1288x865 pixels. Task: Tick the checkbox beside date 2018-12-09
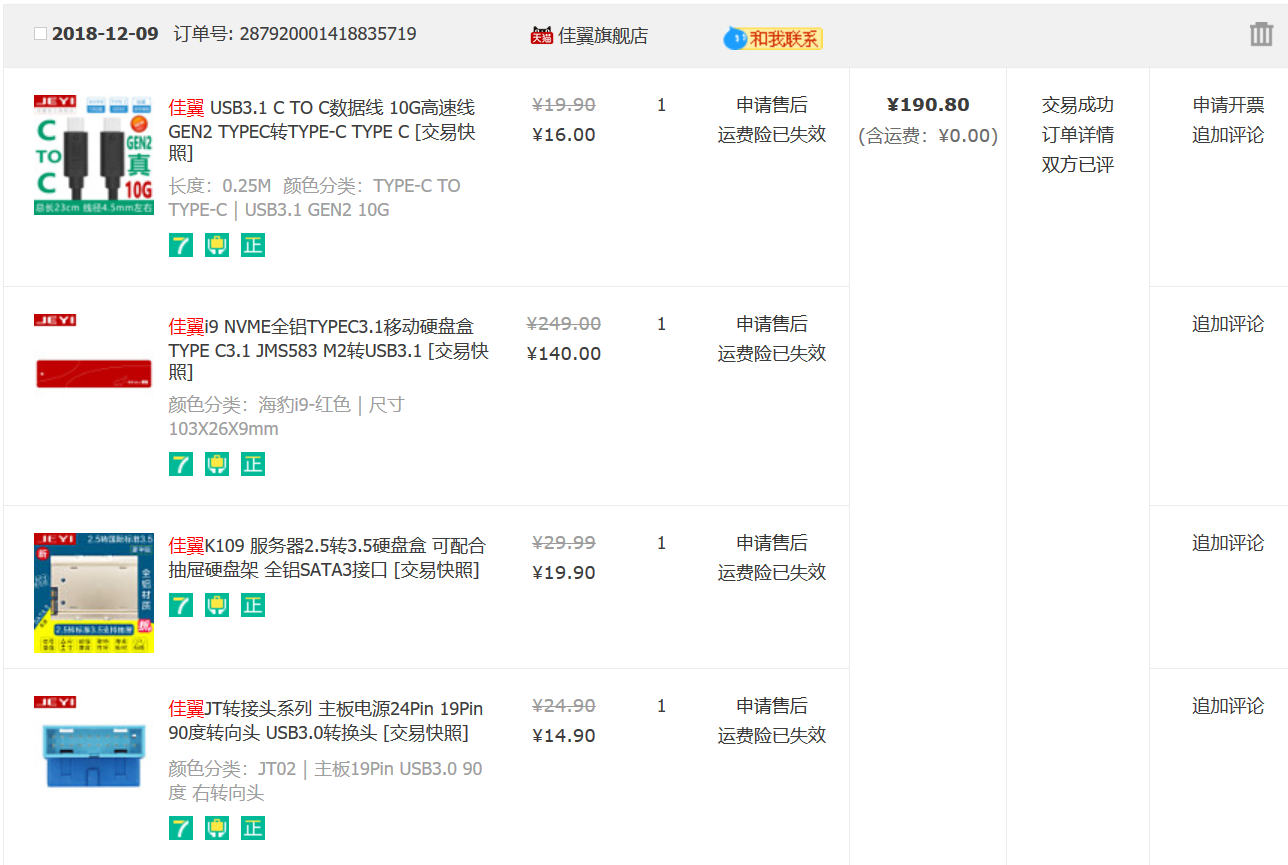[x=40, y=34]
